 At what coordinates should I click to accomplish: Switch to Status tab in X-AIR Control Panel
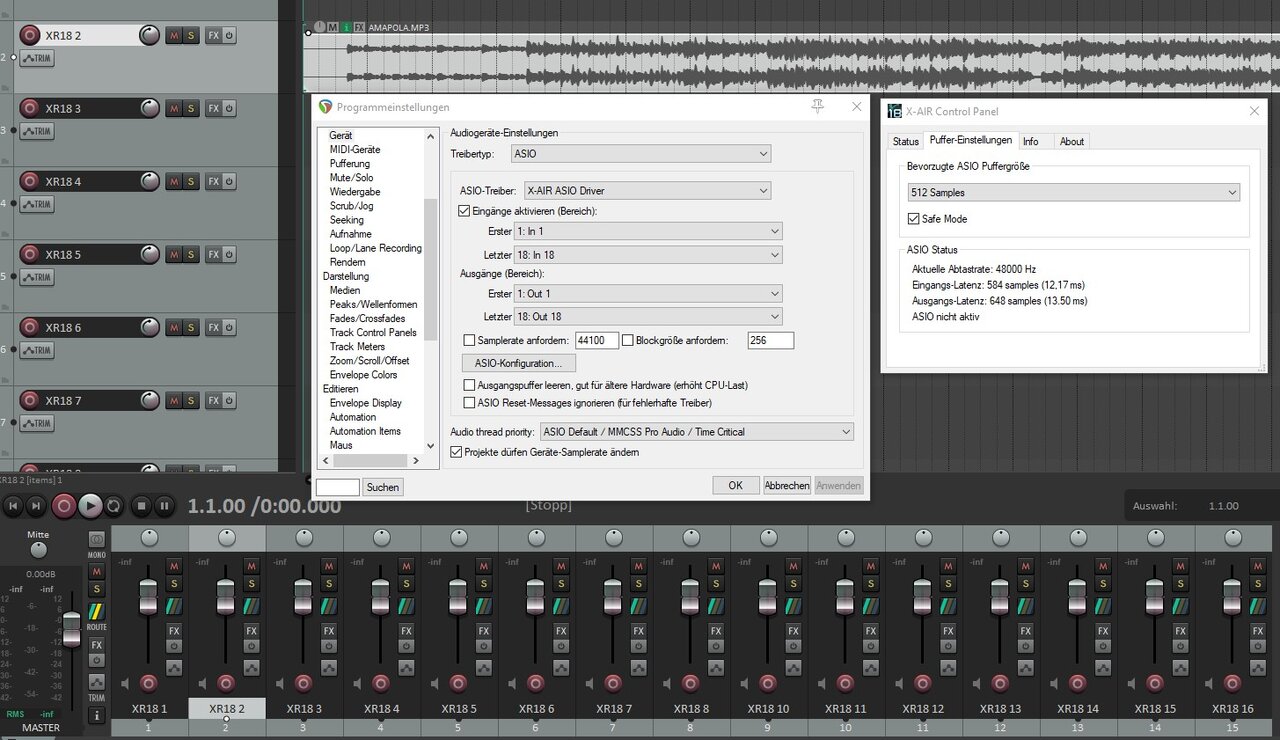[905, 141]
